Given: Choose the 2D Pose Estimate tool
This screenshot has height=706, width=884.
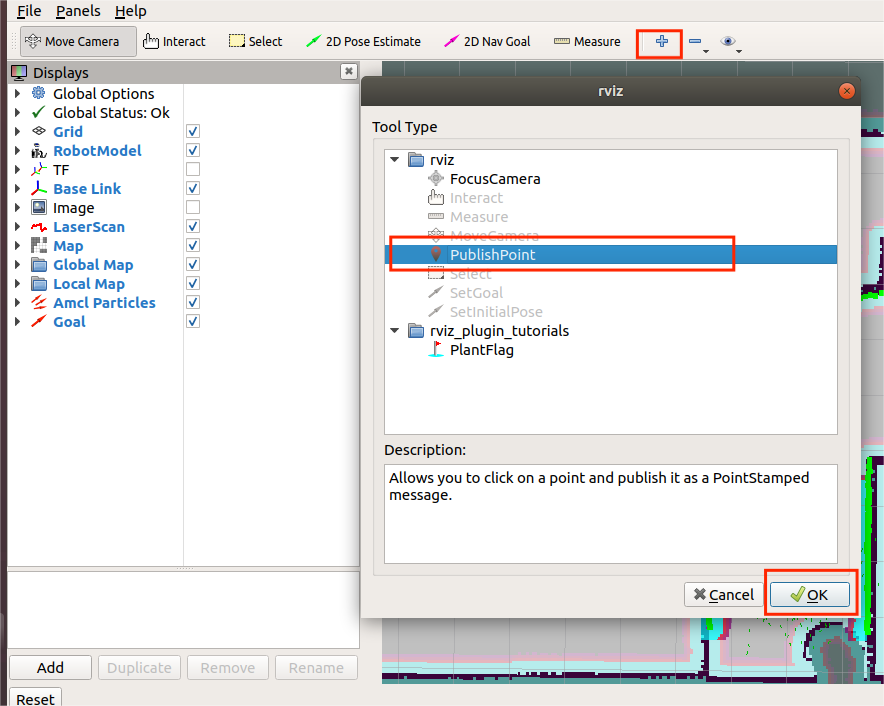Looking at the screenshot, I should point(363,42).
